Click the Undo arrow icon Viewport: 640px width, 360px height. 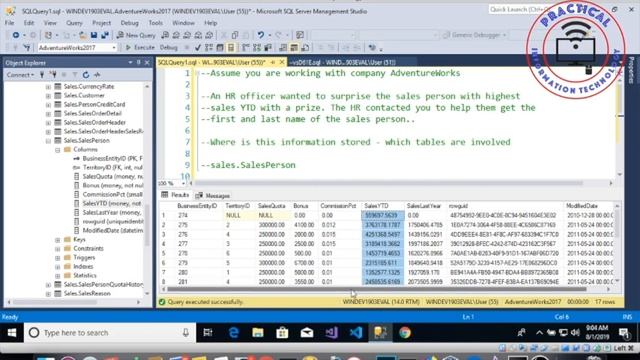[260, 35]
